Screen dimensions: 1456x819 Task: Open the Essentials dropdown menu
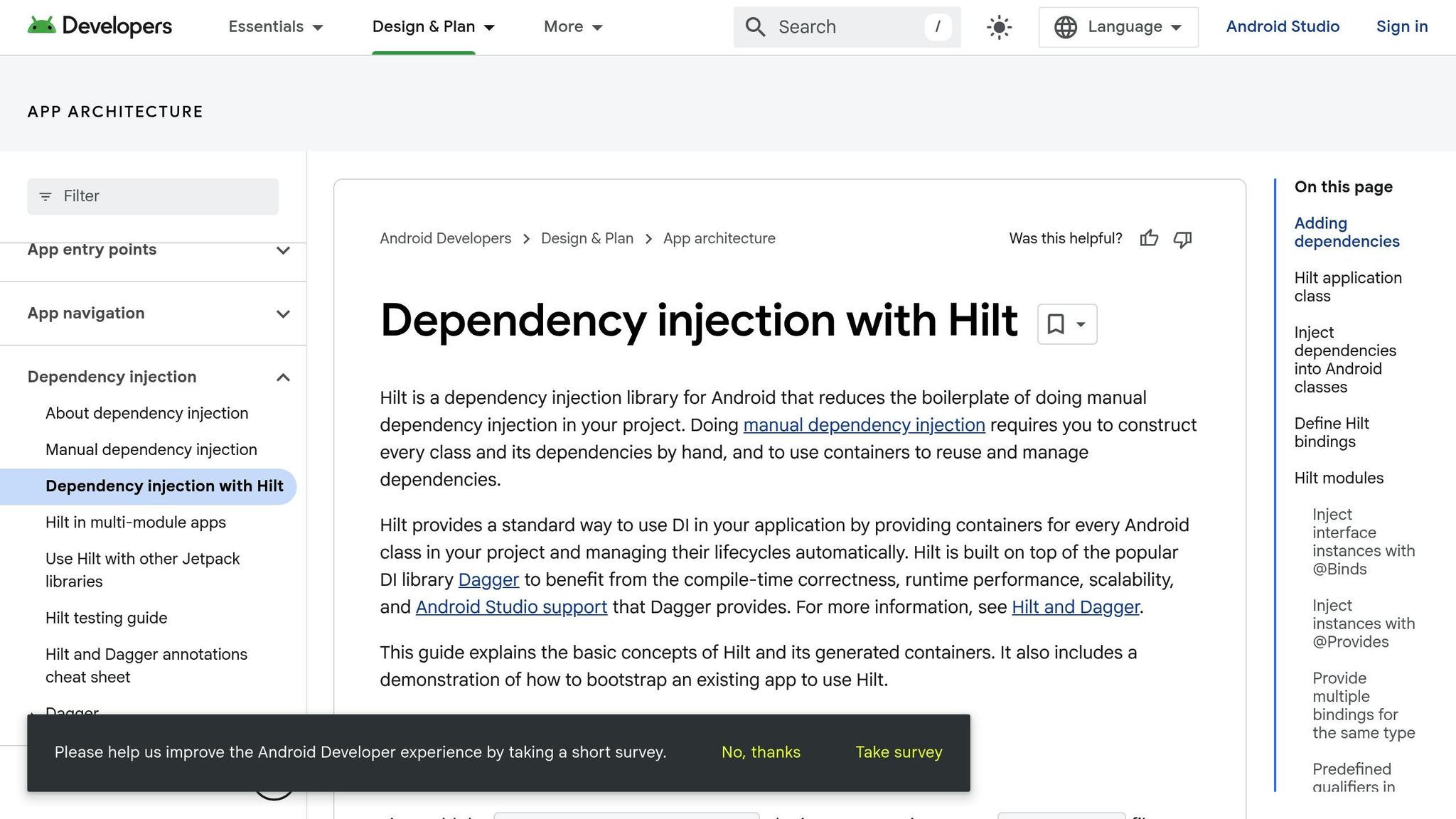click(276, 27)
